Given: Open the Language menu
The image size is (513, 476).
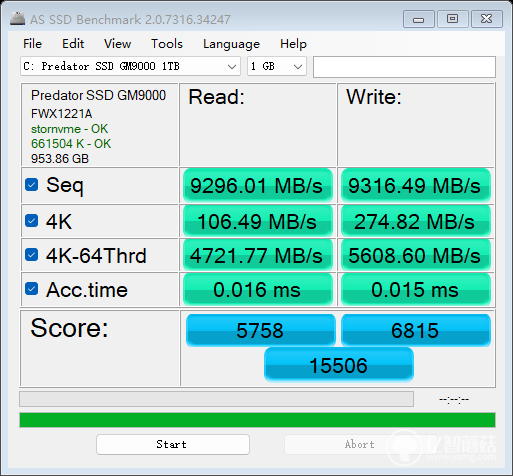Looking at the screenshot, I should 231,44.
